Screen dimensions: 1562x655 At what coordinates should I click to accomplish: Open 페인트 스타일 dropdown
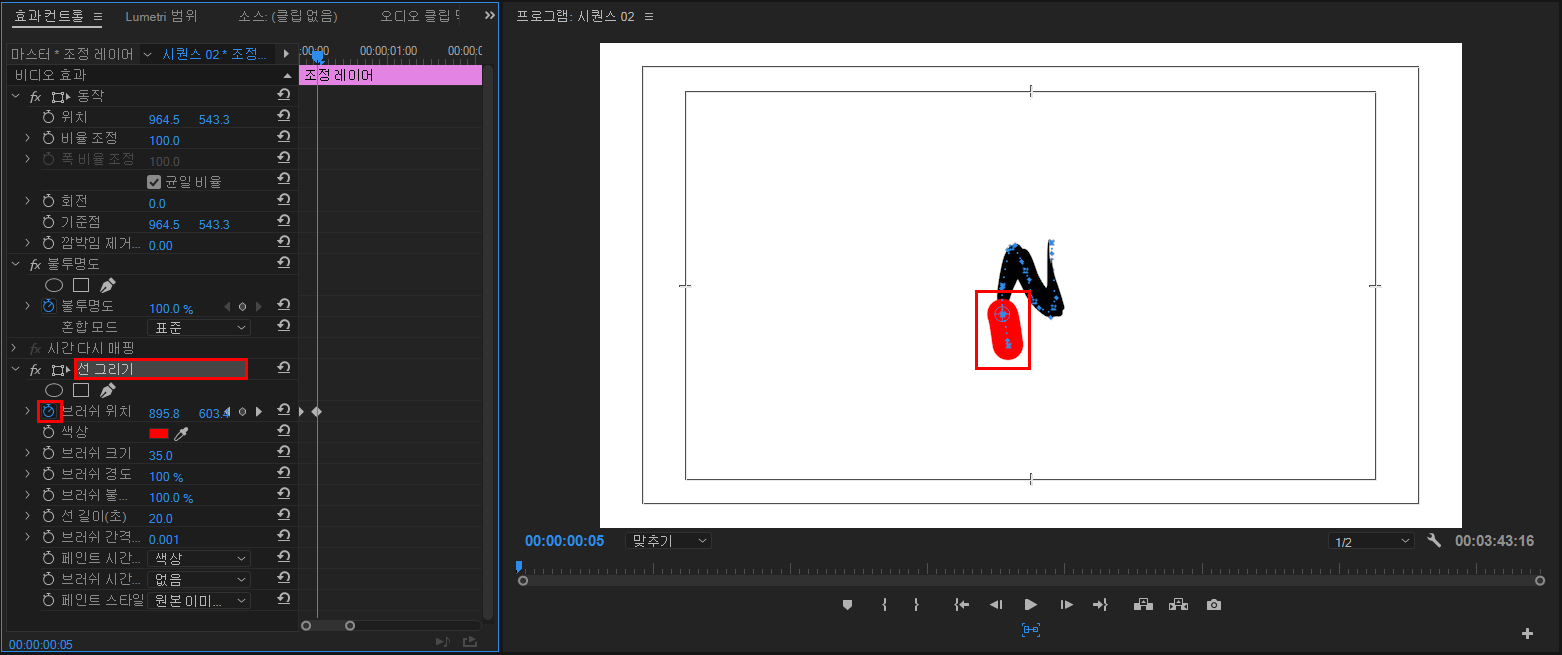click(199, 600)
